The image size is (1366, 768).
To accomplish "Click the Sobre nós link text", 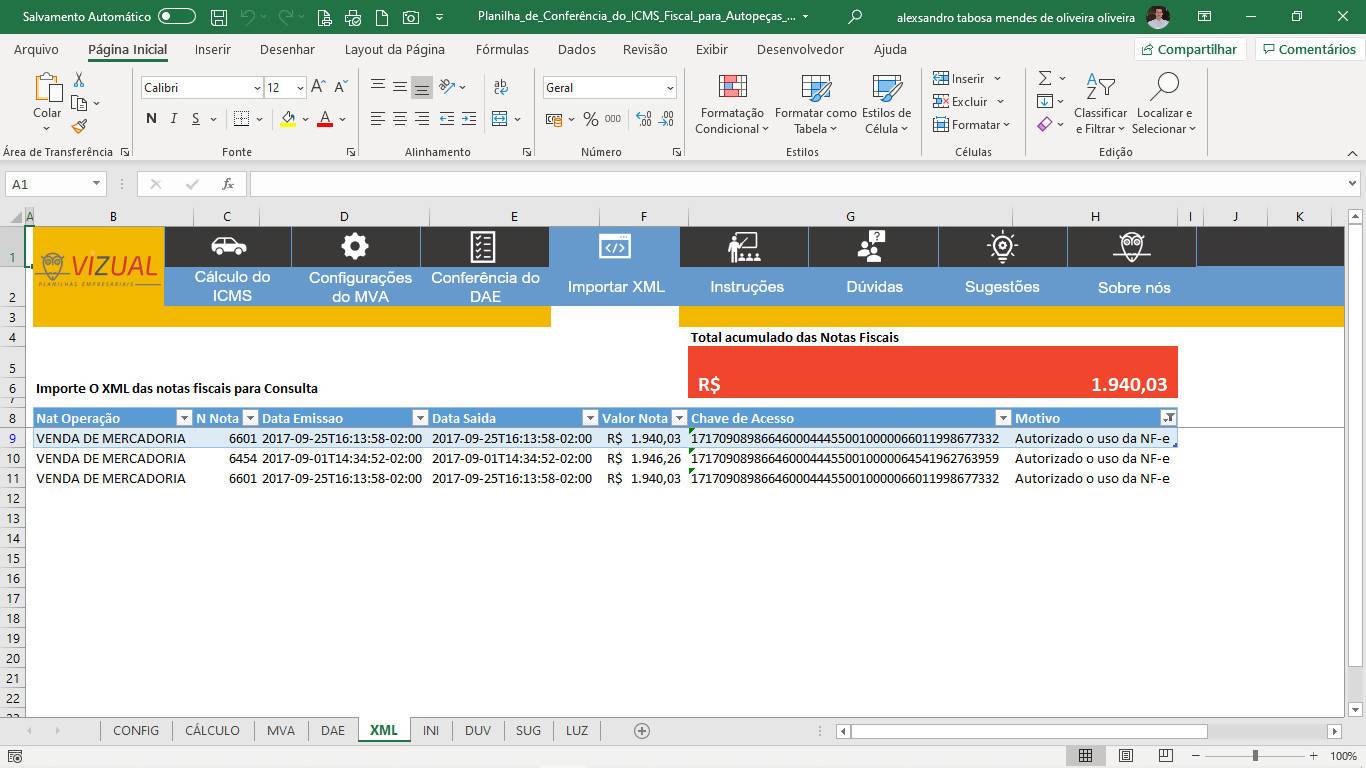I will [x=1134, y=288].
